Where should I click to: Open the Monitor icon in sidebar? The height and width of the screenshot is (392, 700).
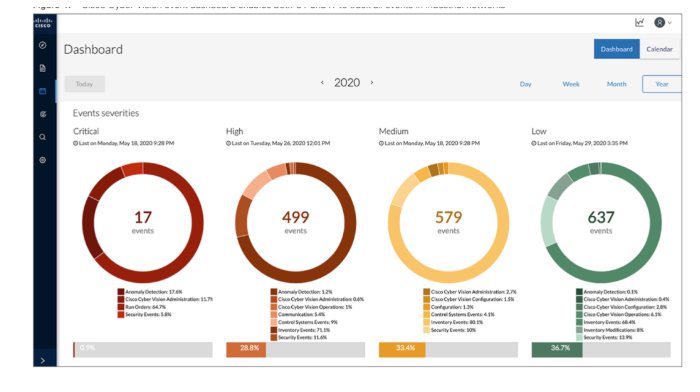tap(43, 114)
